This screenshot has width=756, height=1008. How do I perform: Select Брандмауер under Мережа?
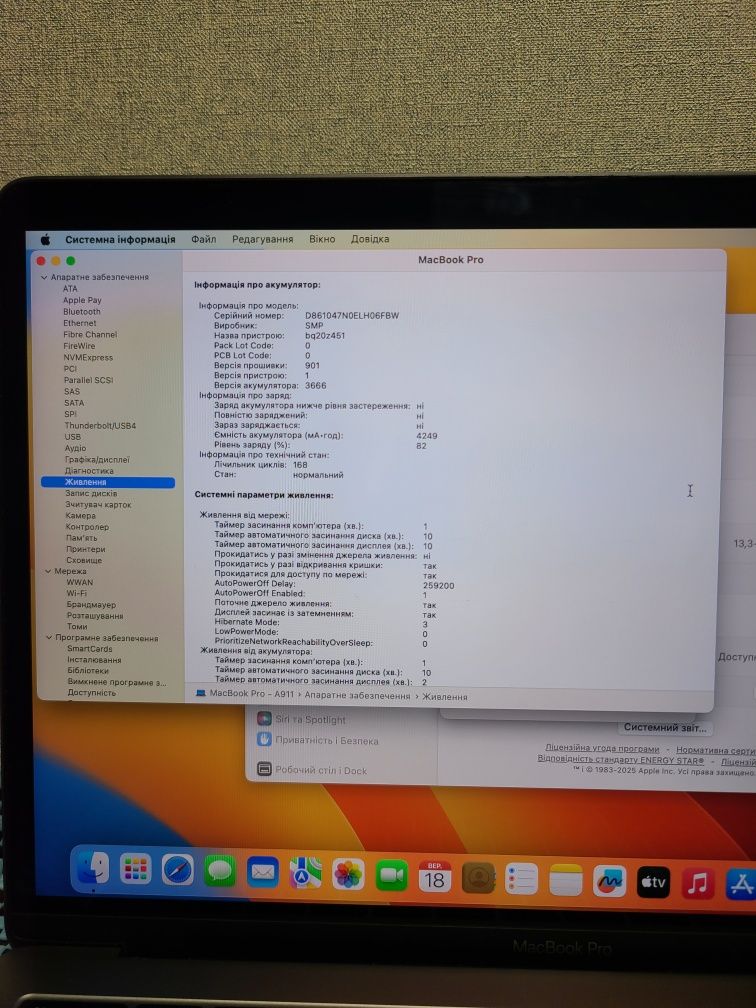(91, 605)
